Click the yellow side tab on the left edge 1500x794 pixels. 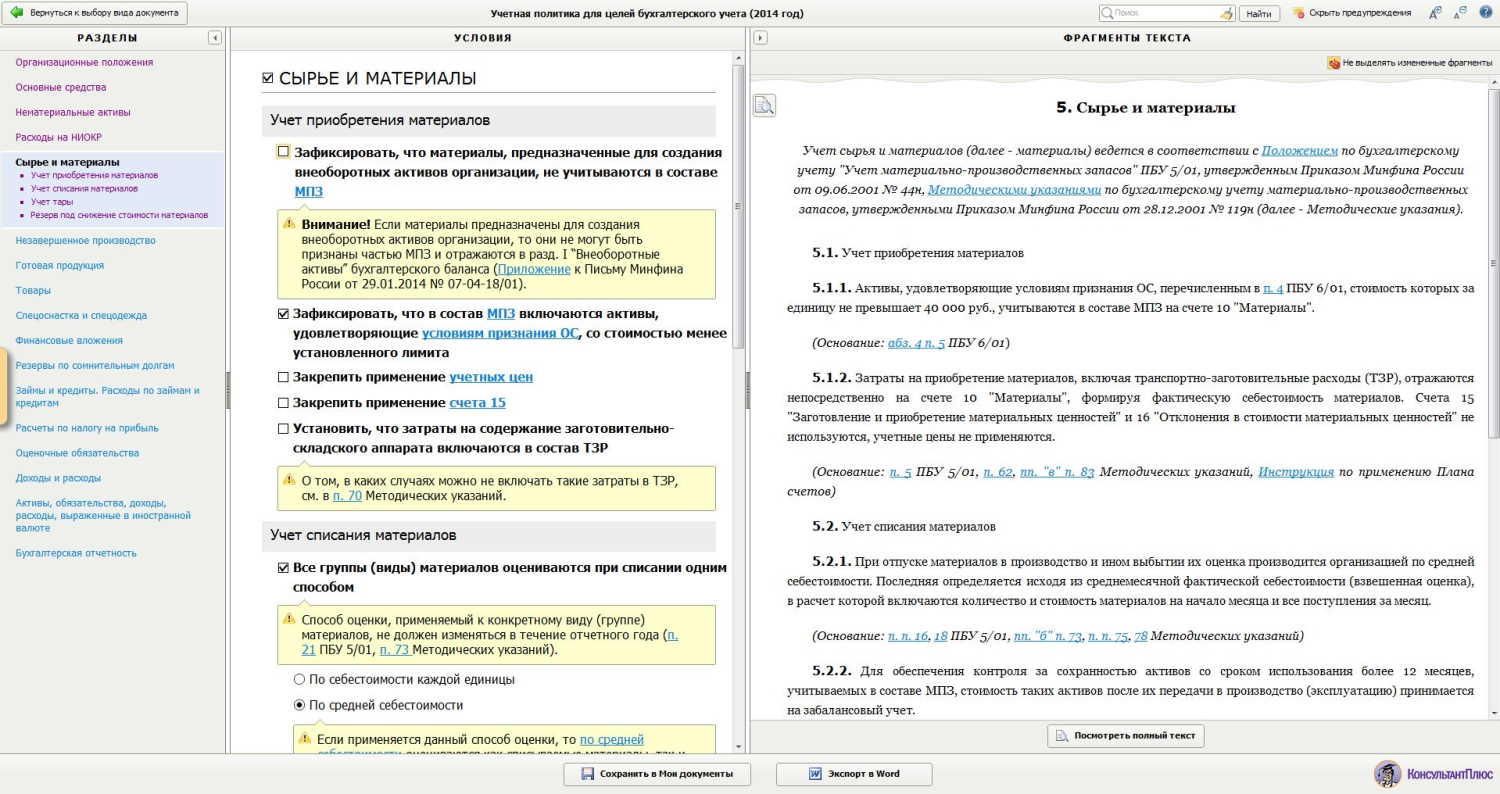(x=4, y=385)
